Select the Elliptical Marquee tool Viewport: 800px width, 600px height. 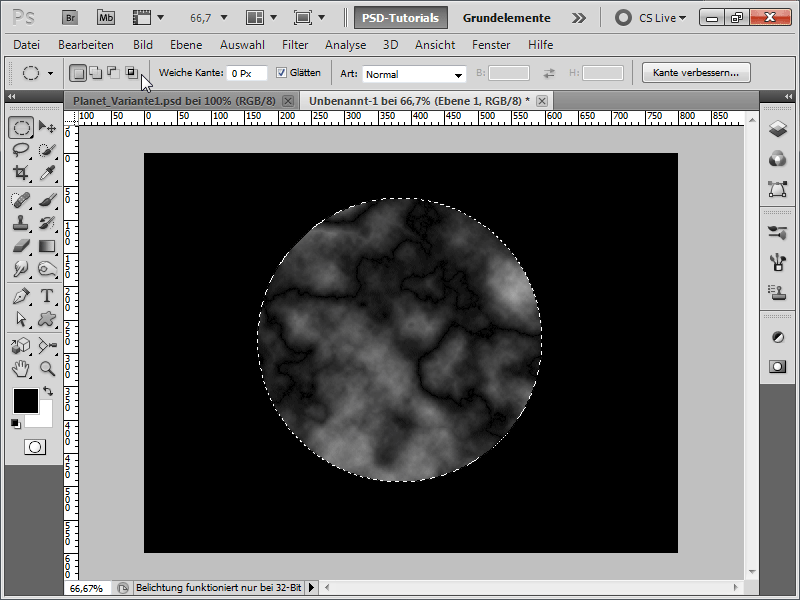point(21,127)
